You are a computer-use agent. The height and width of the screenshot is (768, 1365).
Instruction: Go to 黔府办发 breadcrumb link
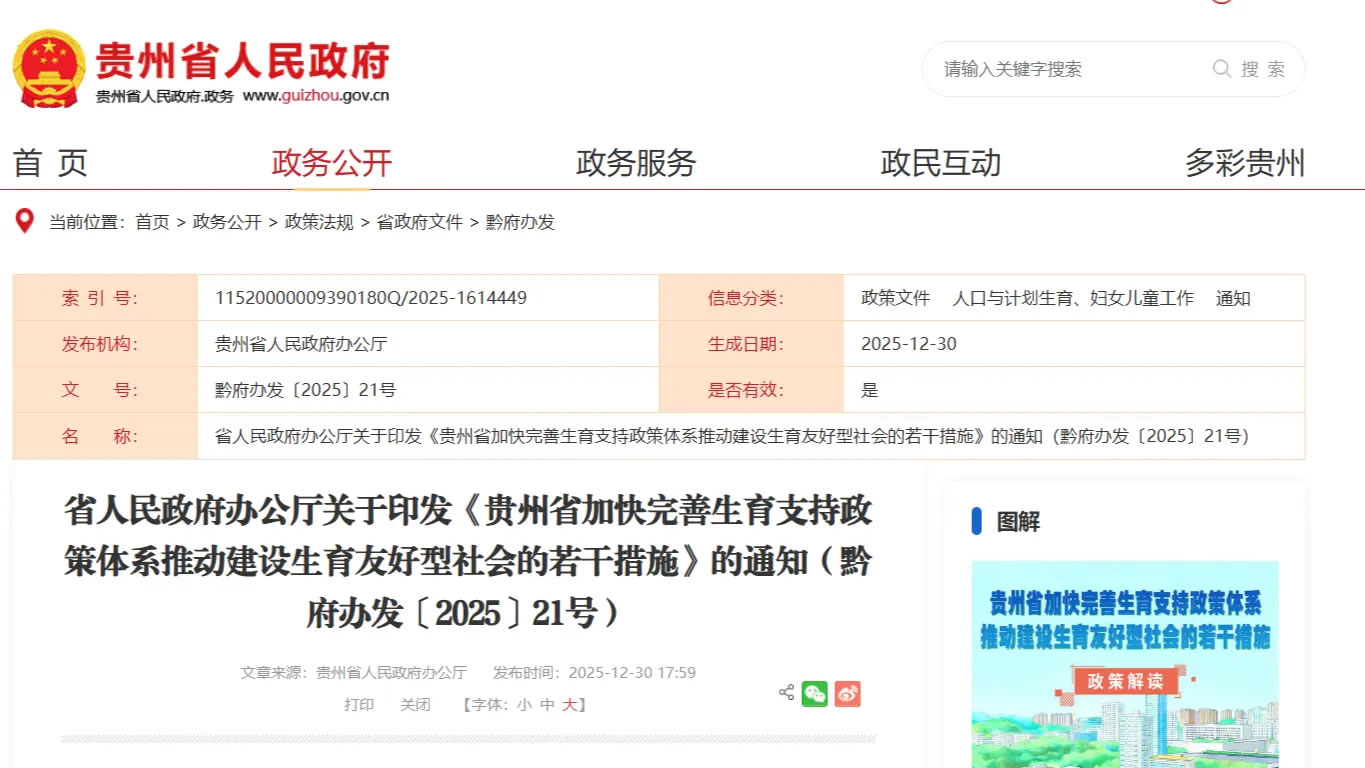520,222
